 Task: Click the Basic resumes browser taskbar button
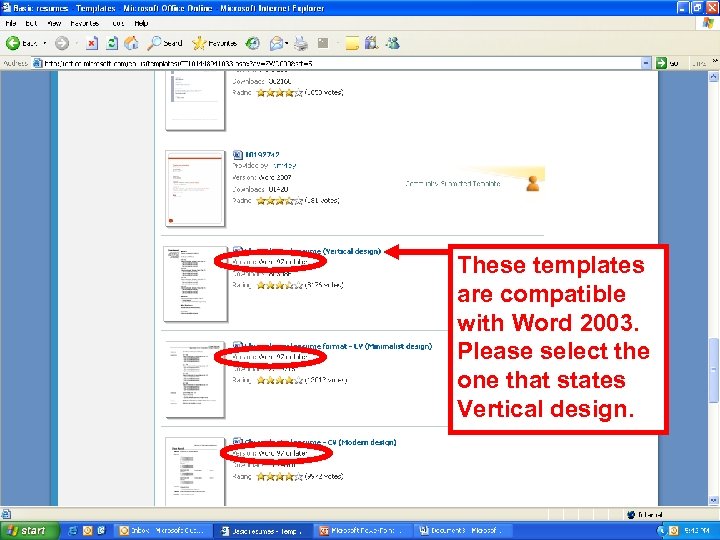[263, 531]
